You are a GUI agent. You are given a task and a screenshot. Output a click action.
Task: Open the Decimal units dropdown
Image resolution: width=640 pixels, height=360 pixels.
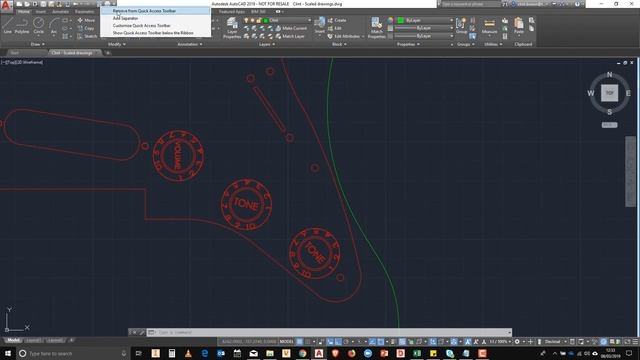tap(555, 342)
